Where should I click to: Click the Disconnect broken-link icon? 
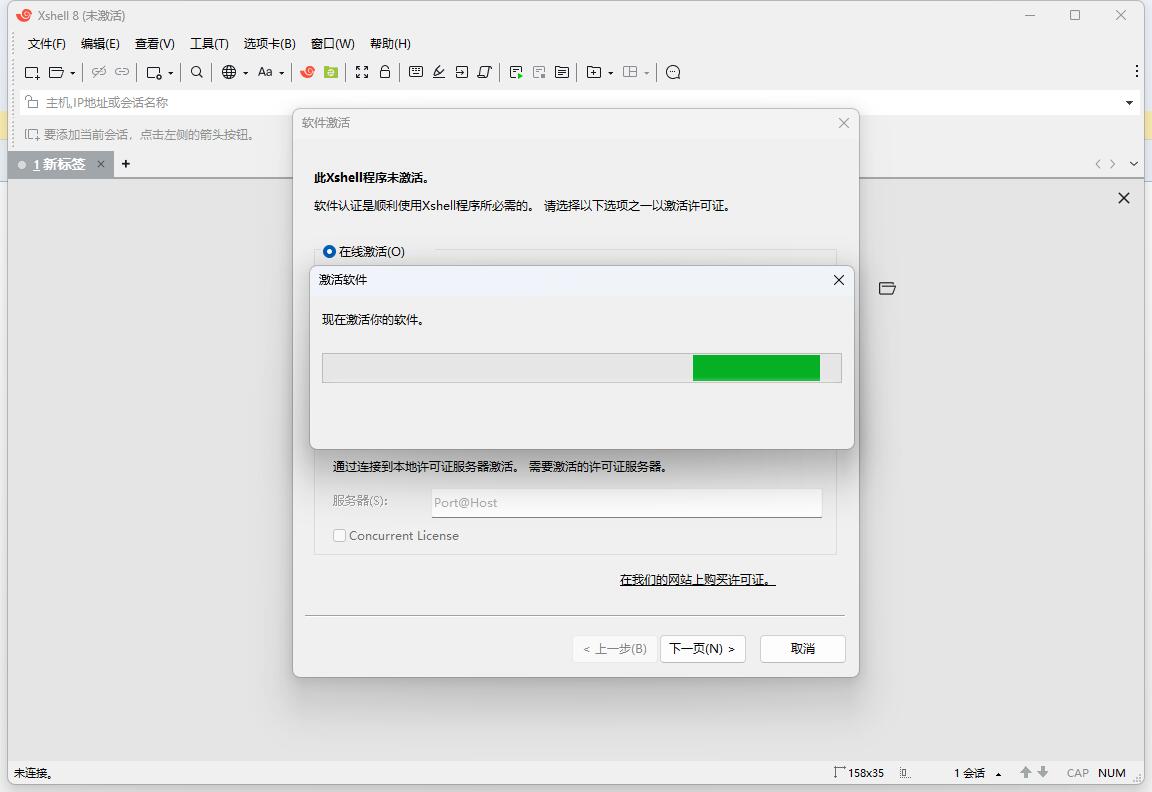98,72
